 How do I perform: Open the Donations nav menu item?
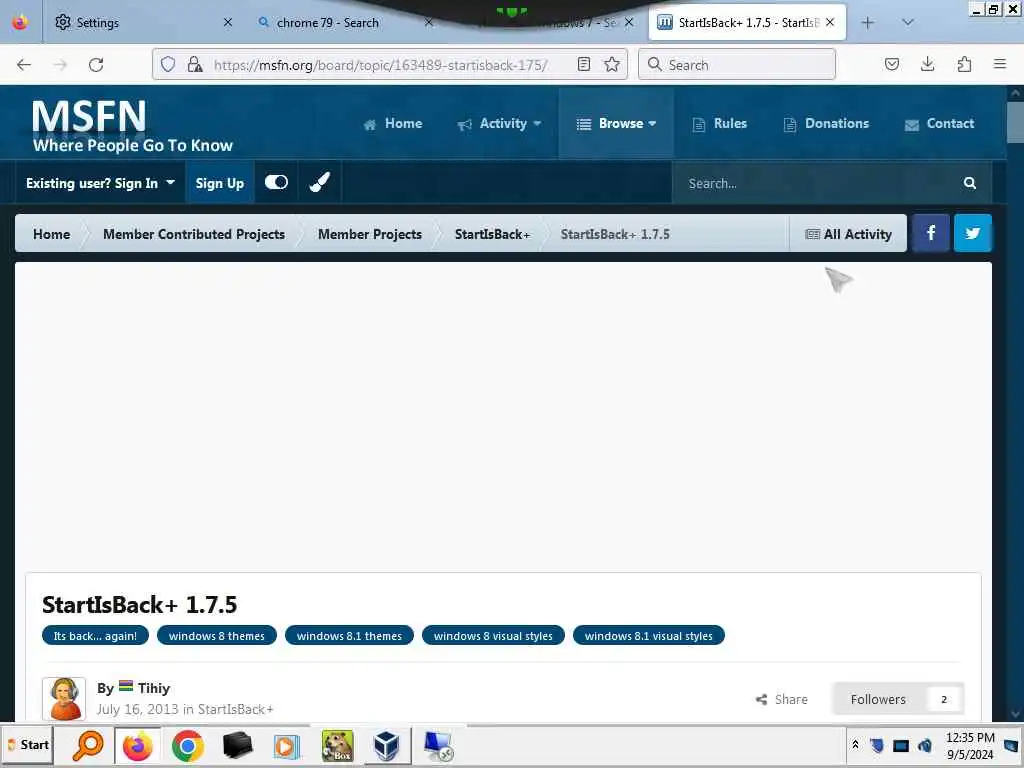click(x=826, y=123)
